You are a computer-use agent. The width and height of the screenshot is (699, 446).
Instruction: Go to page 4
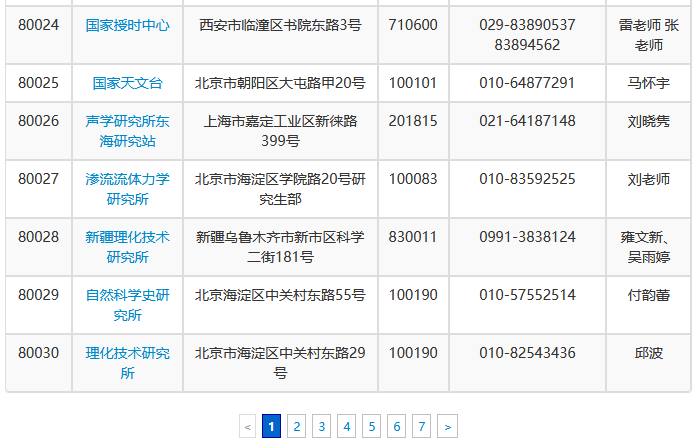click(346, 427)
